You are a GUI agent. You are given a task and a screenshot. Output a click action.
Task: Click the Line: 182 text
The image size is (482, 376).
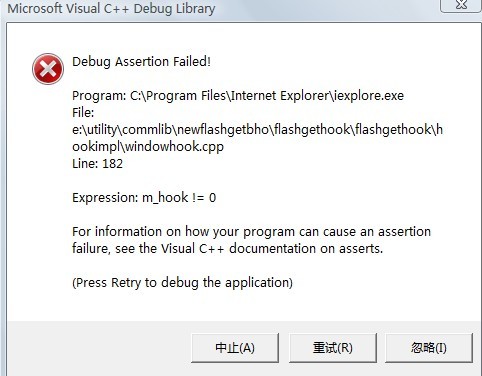tap(97, 164)
